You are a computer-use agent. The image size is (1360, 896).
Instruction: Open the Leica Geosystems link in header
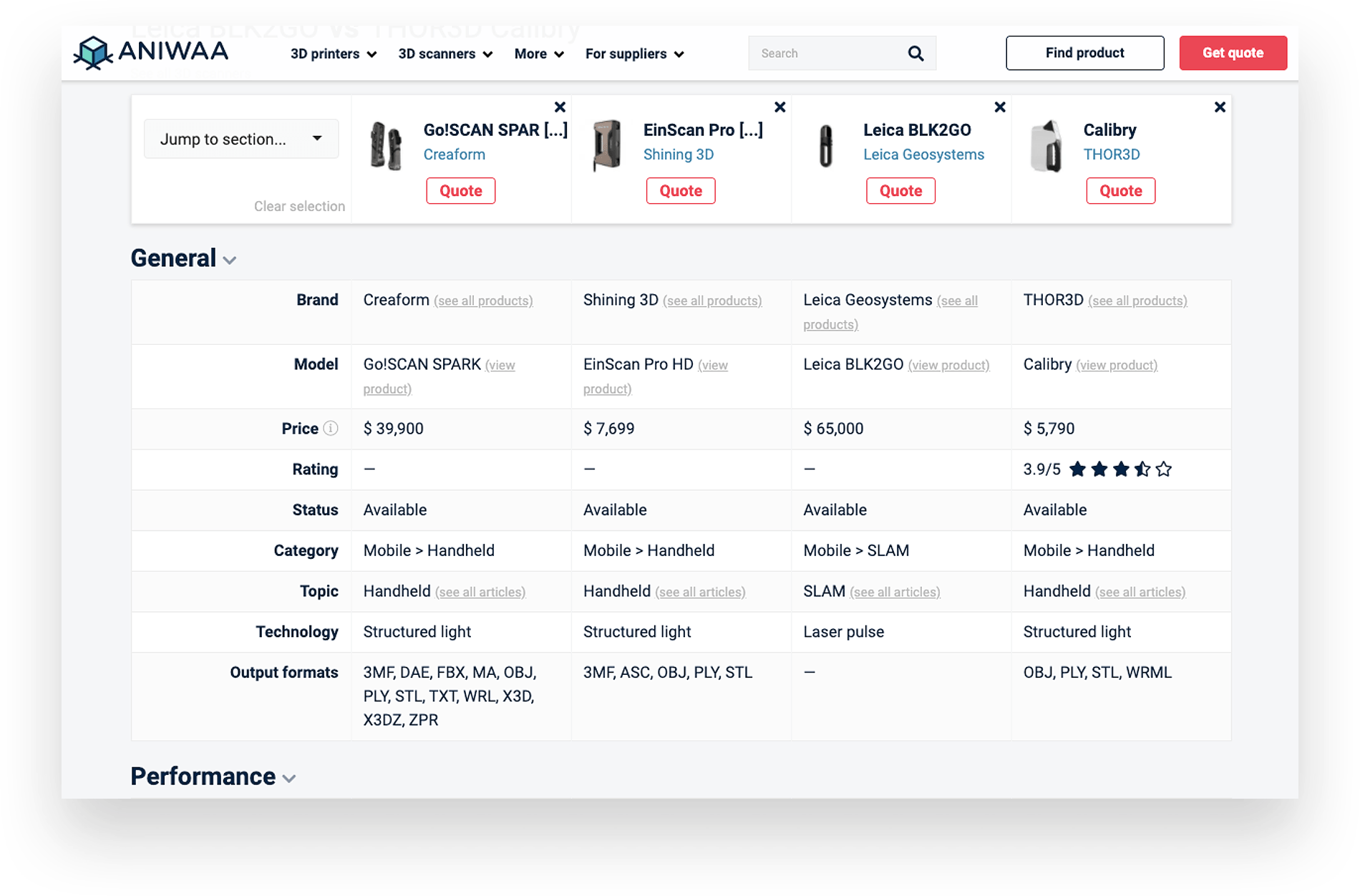tap(923, 155)
